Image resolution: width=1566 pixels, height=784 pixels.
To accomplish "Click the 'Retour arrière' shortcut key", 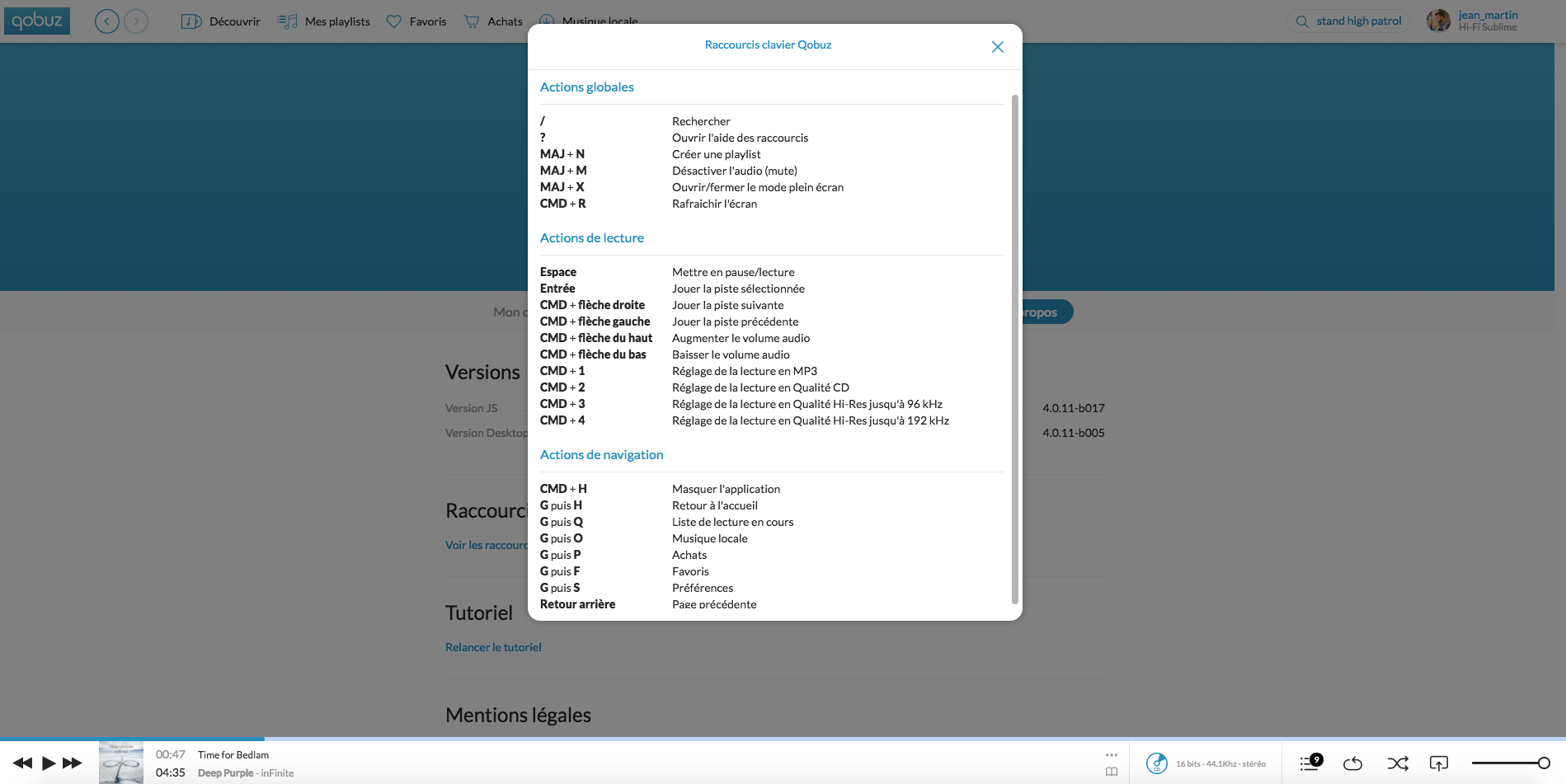I will pos(577,604).
